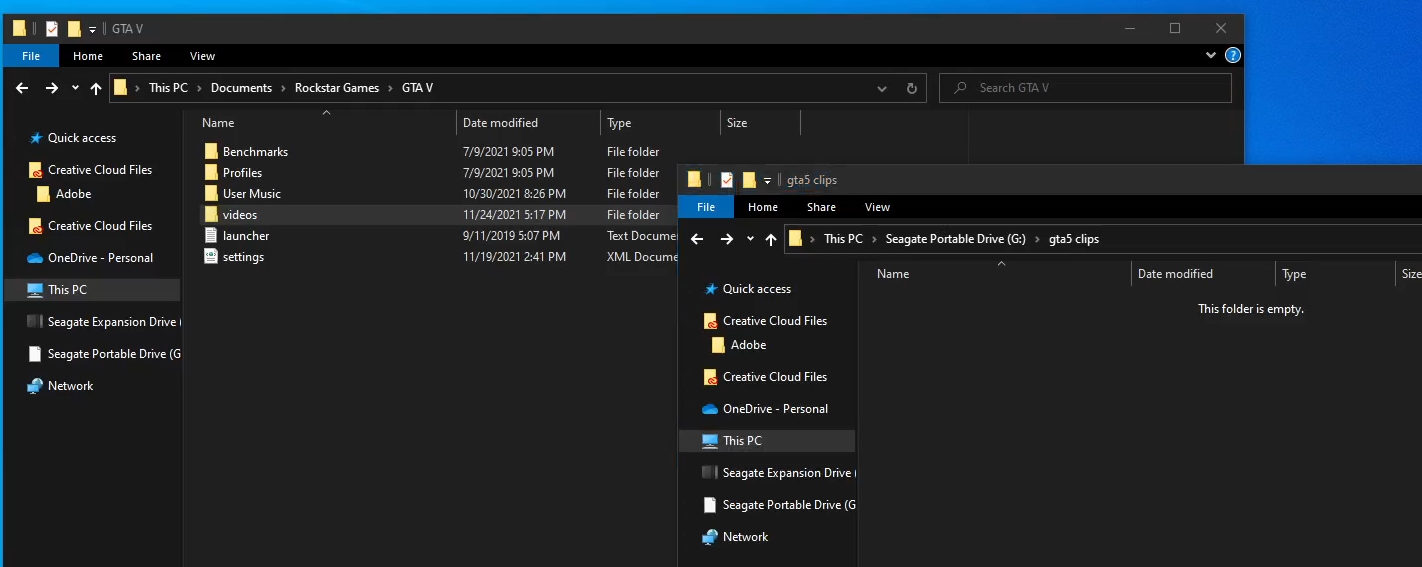Expand recent locations dropdown in gta5 clips window
This screenshot has height=567, width=1422.
(x=750, y=239)
